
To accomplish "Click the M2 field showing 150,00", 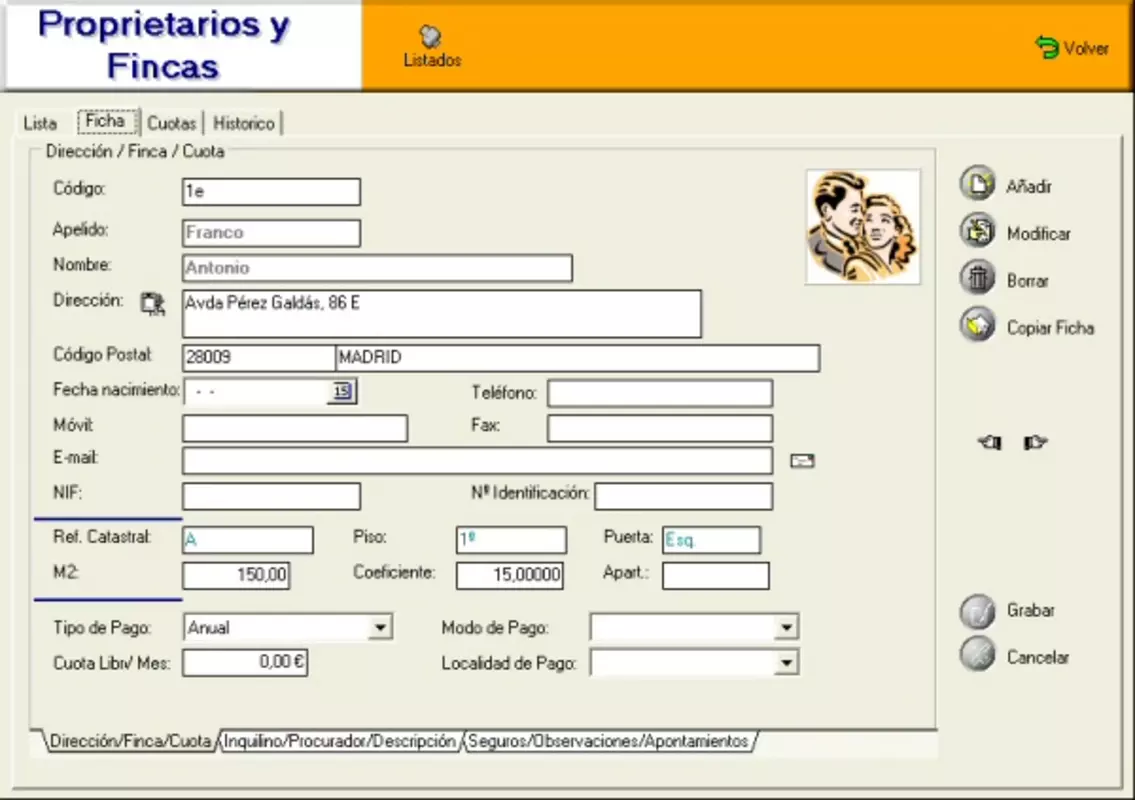I will (x=236, y=576).
